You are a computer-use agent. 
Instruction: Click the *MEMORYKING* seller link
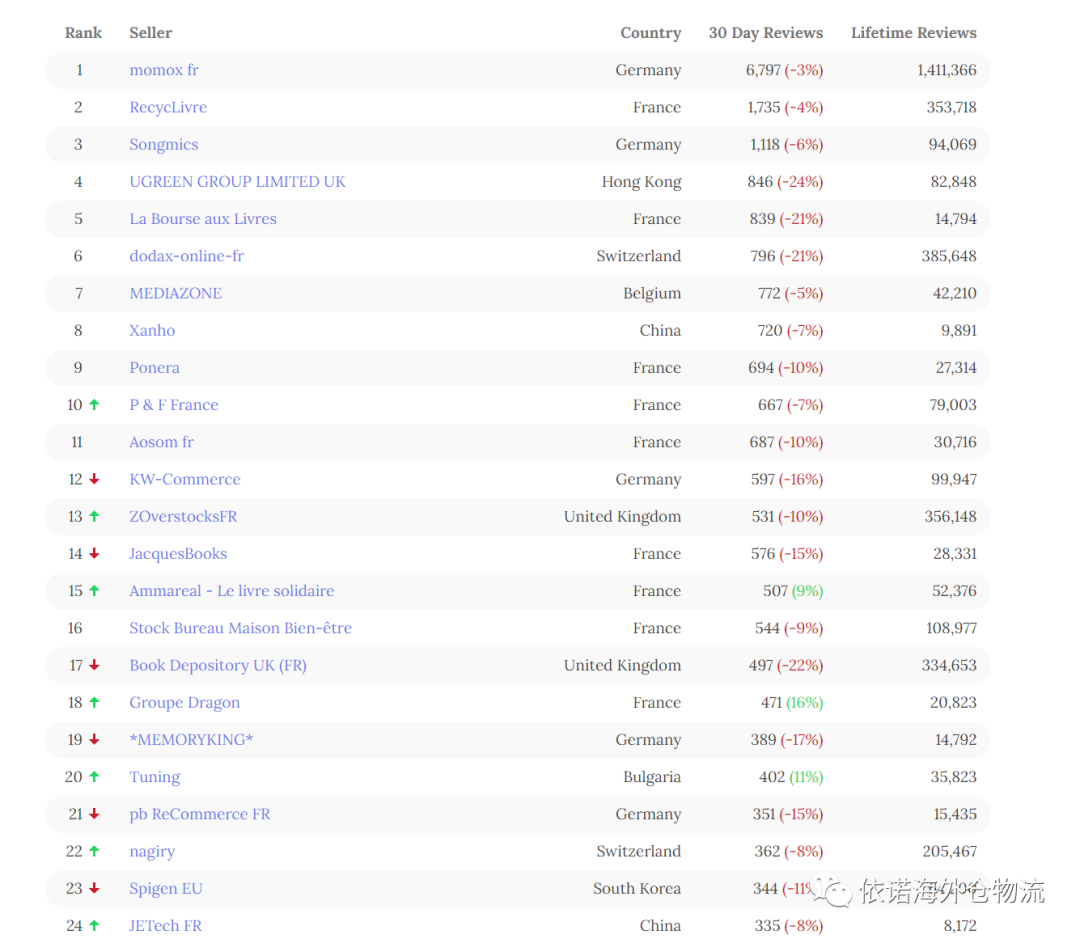tap(191, 740)
